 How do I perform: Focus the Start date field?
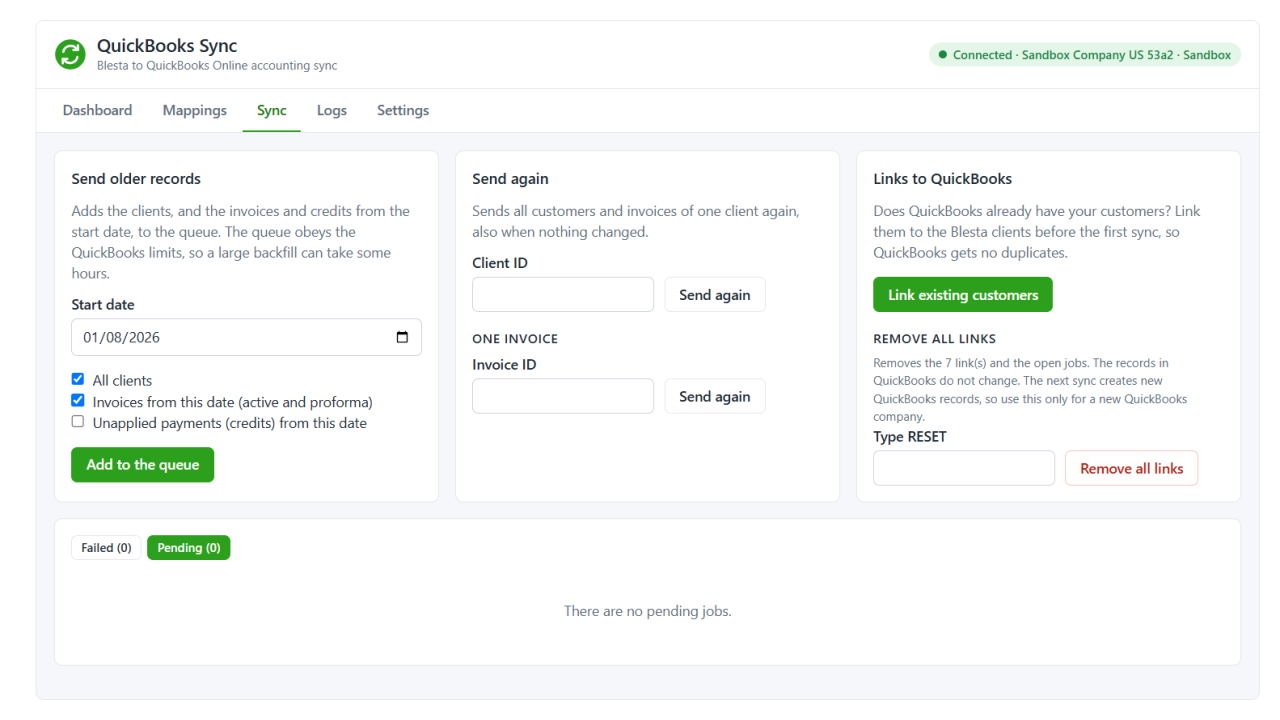point(246,337)
